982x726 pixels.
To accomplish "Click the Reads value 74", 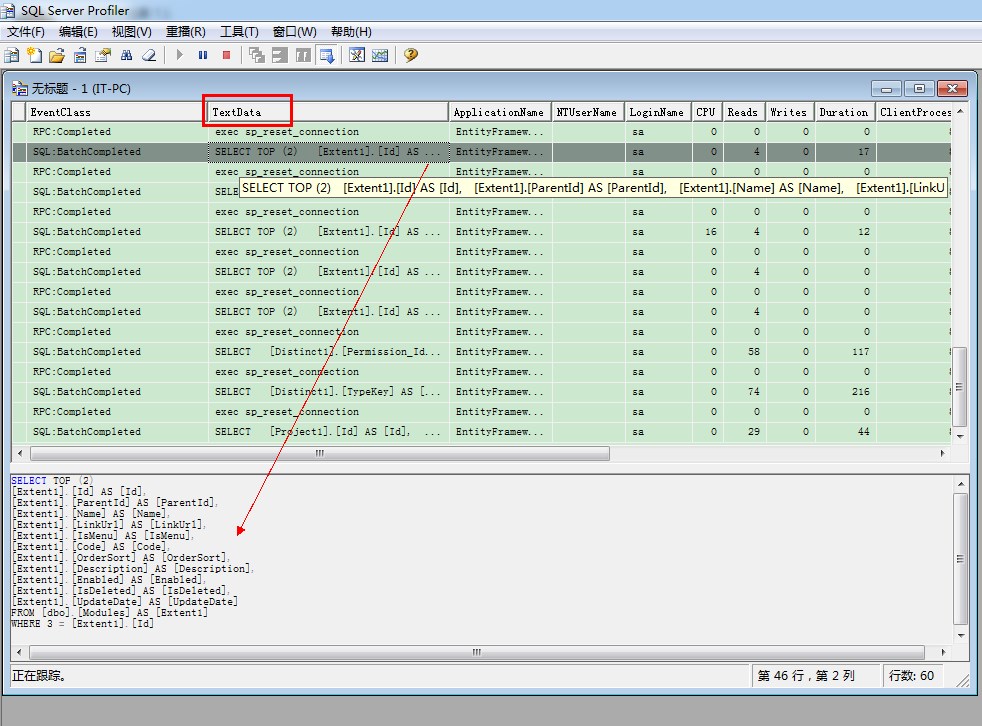I will (753, 392).
